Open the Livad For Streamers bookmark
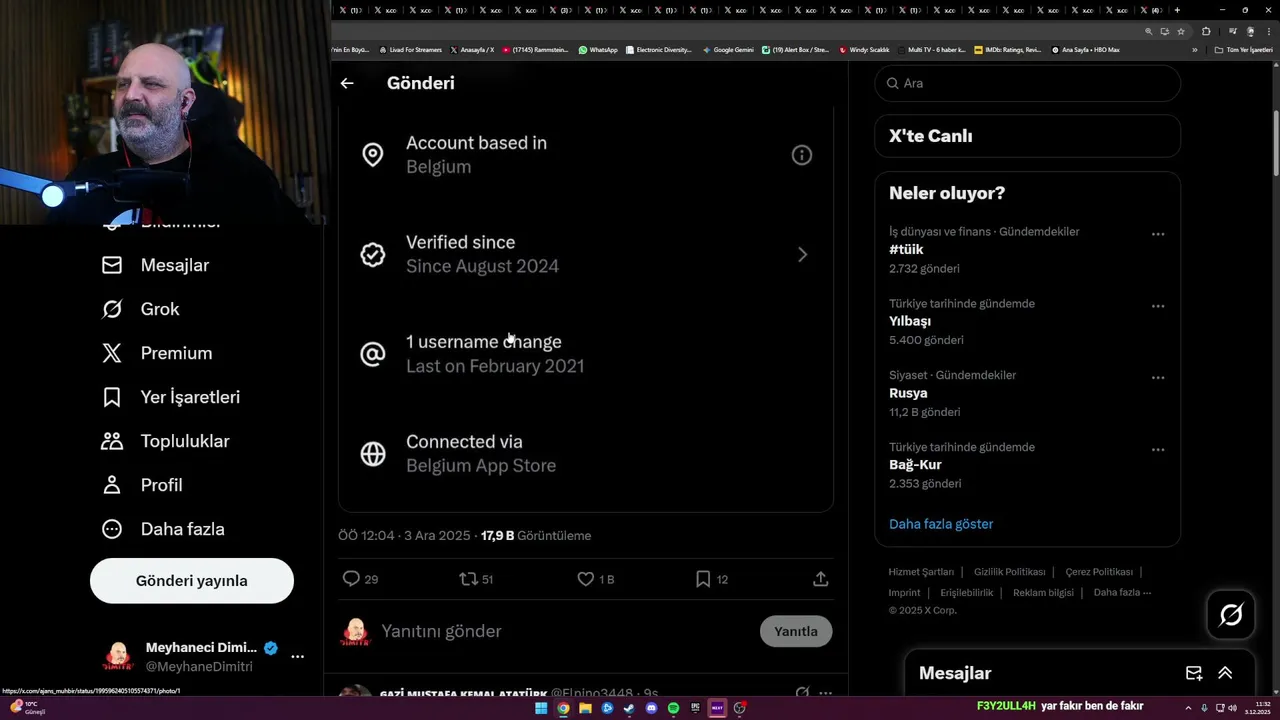 tap(410, 49)
